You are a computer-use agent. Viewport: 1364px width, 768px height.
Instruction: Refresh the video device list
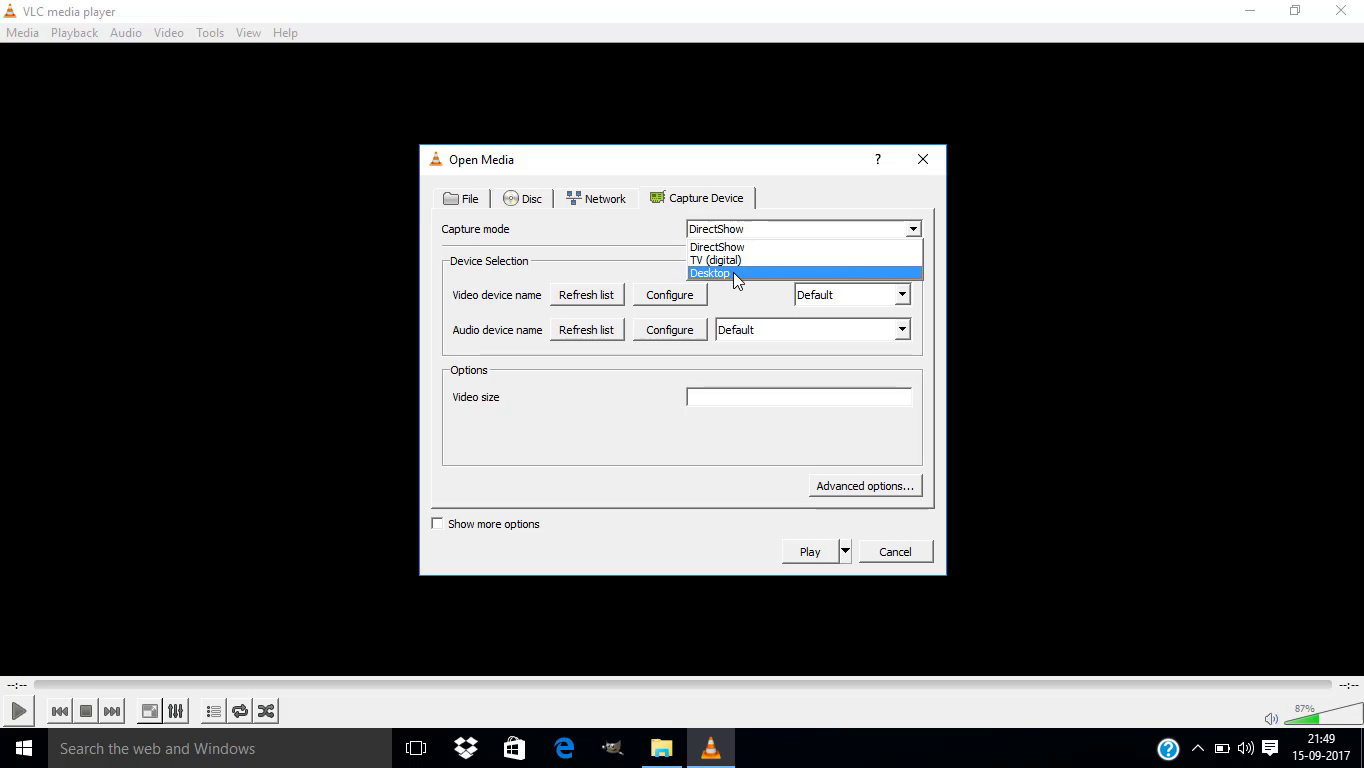(587, 294)
